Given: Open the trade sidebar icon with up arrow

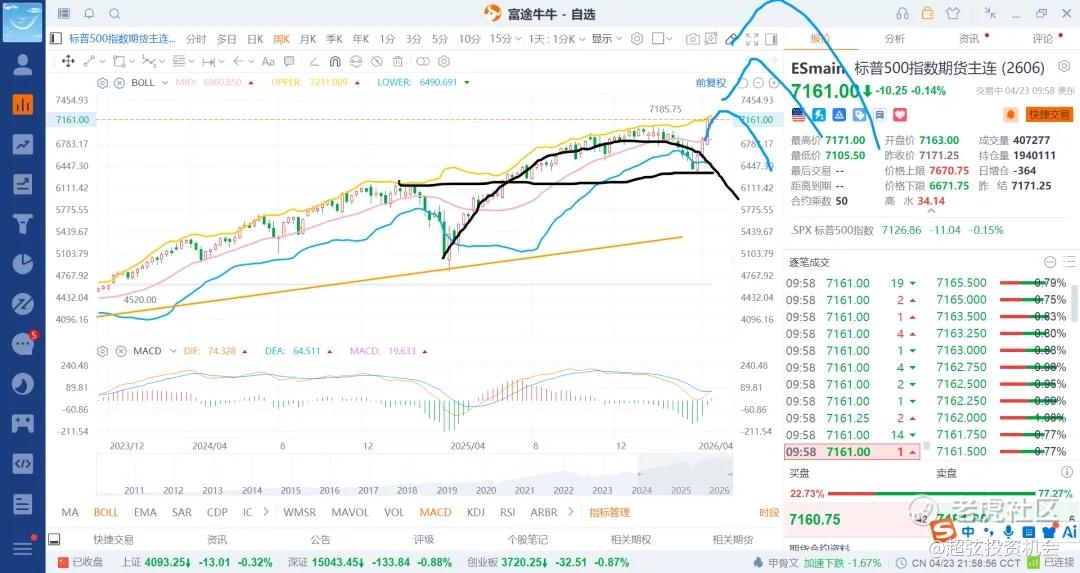Looking at the screenshot, I should pos(23,184).
